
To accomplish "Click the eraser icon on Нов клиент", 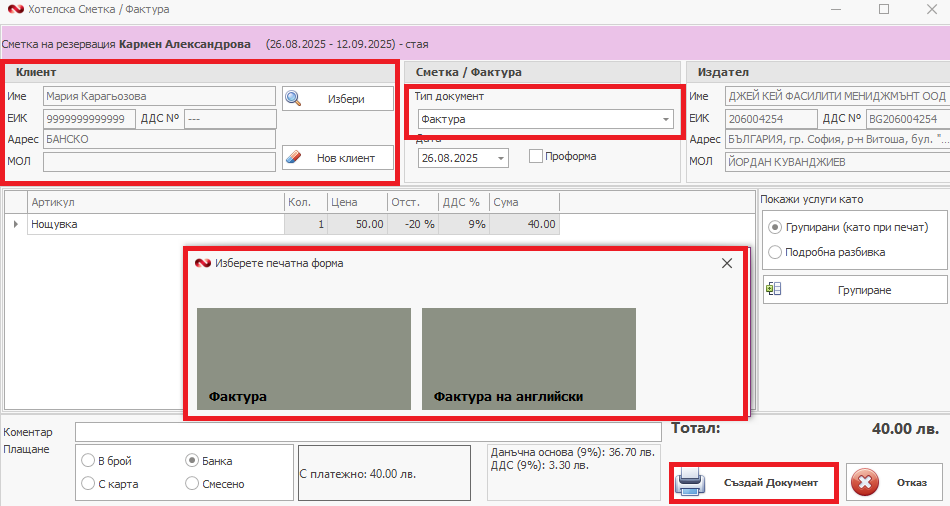I will pyautogui.click(x=294, y=157).
